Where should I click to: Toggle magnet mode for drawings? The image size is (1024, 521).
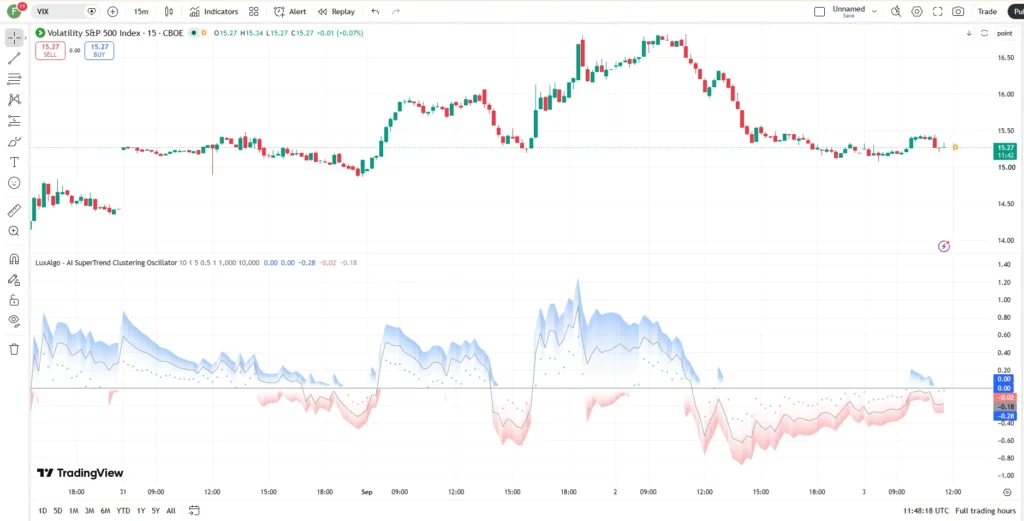point(14,259)
